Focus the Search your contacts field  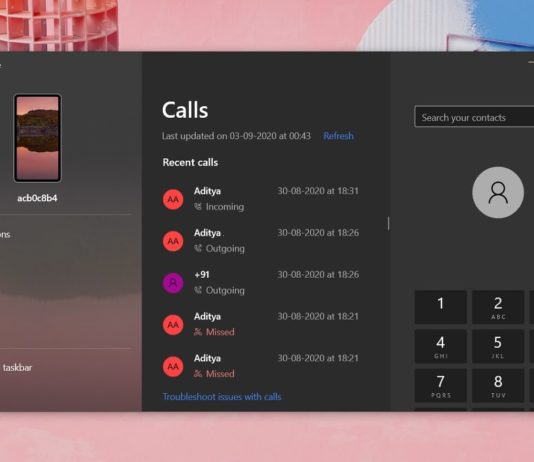474,117
